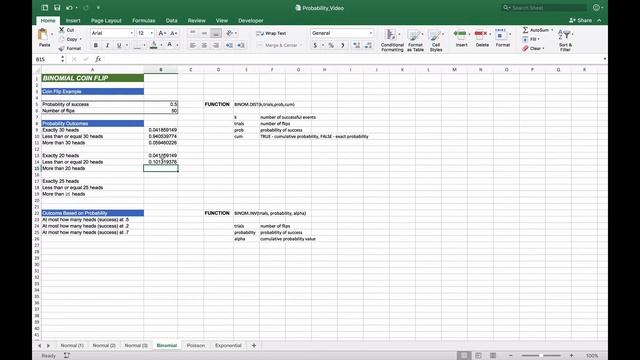Click the Name Box showing B15

(x=47, y=60)
